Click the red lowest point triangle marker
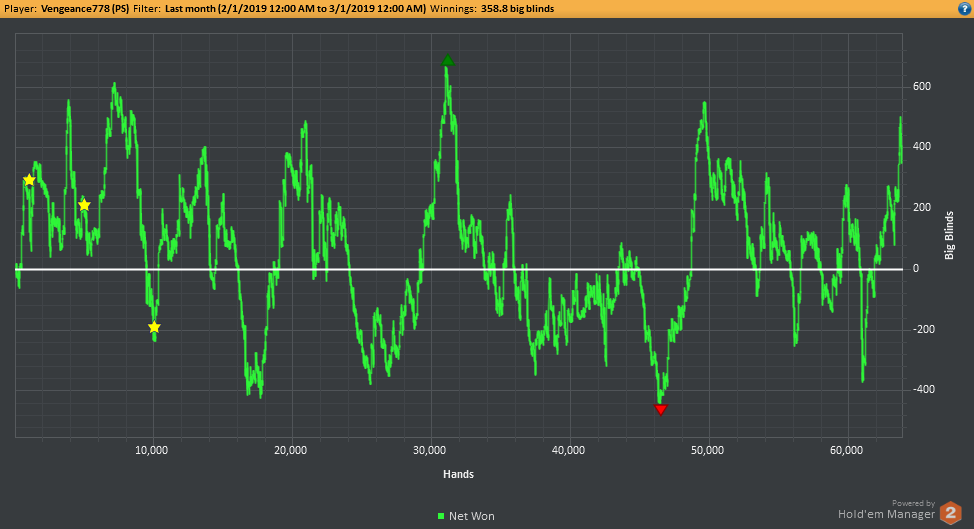The height and width of the screenshot is (529, 974). coord(660,409)
